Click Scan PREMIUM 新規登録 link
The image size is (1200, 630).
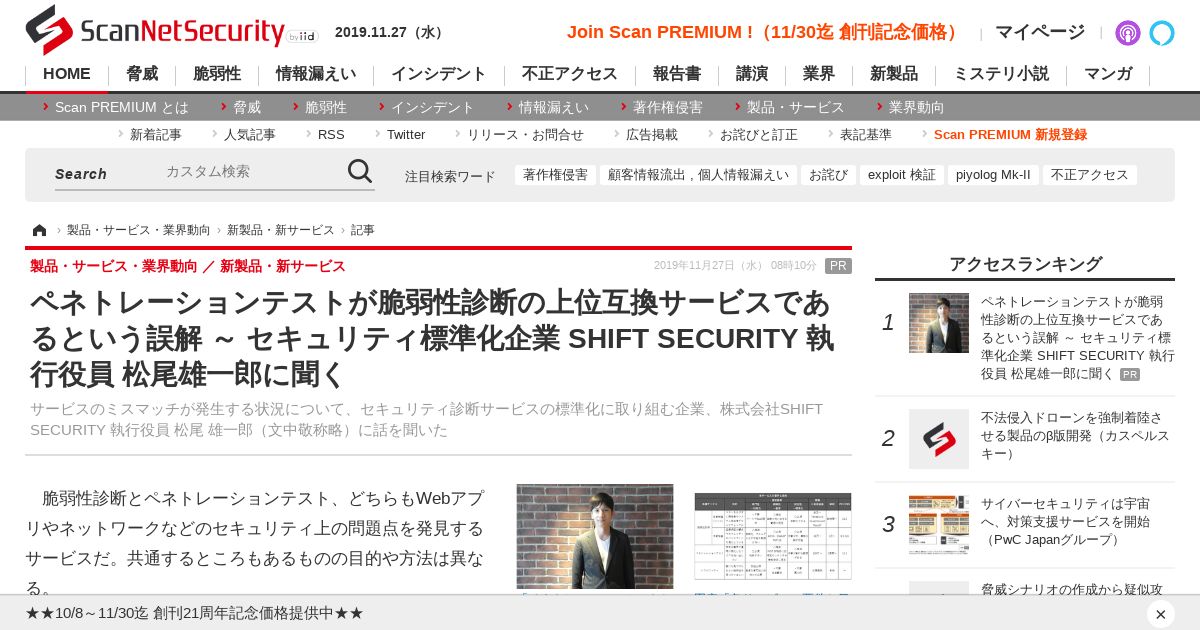pos(1010,134)
